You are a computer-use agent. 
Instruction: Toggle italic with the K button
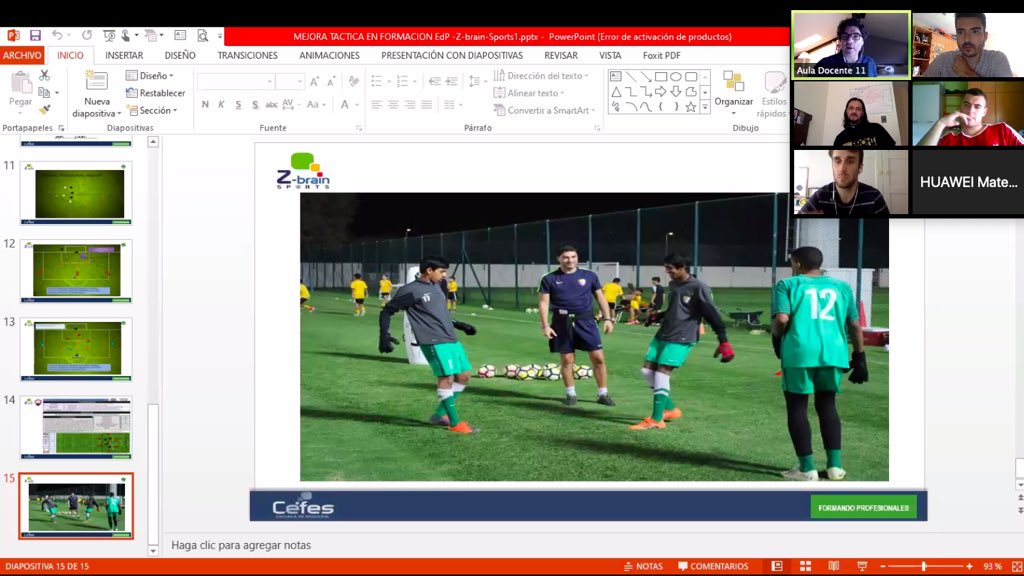[221, 104]
